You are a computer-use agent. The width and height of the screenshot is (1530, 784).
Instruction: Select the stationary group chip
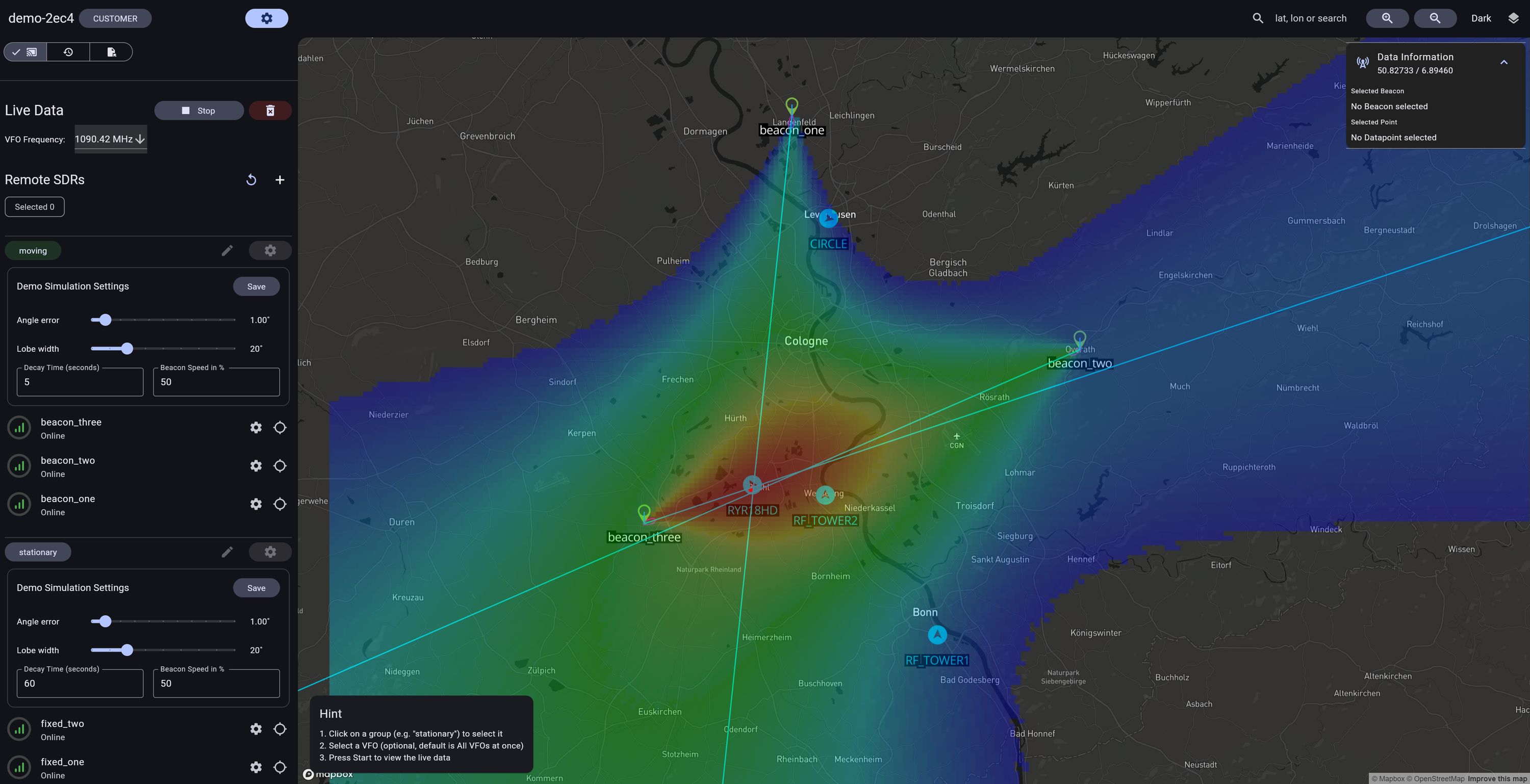point(37,552)
